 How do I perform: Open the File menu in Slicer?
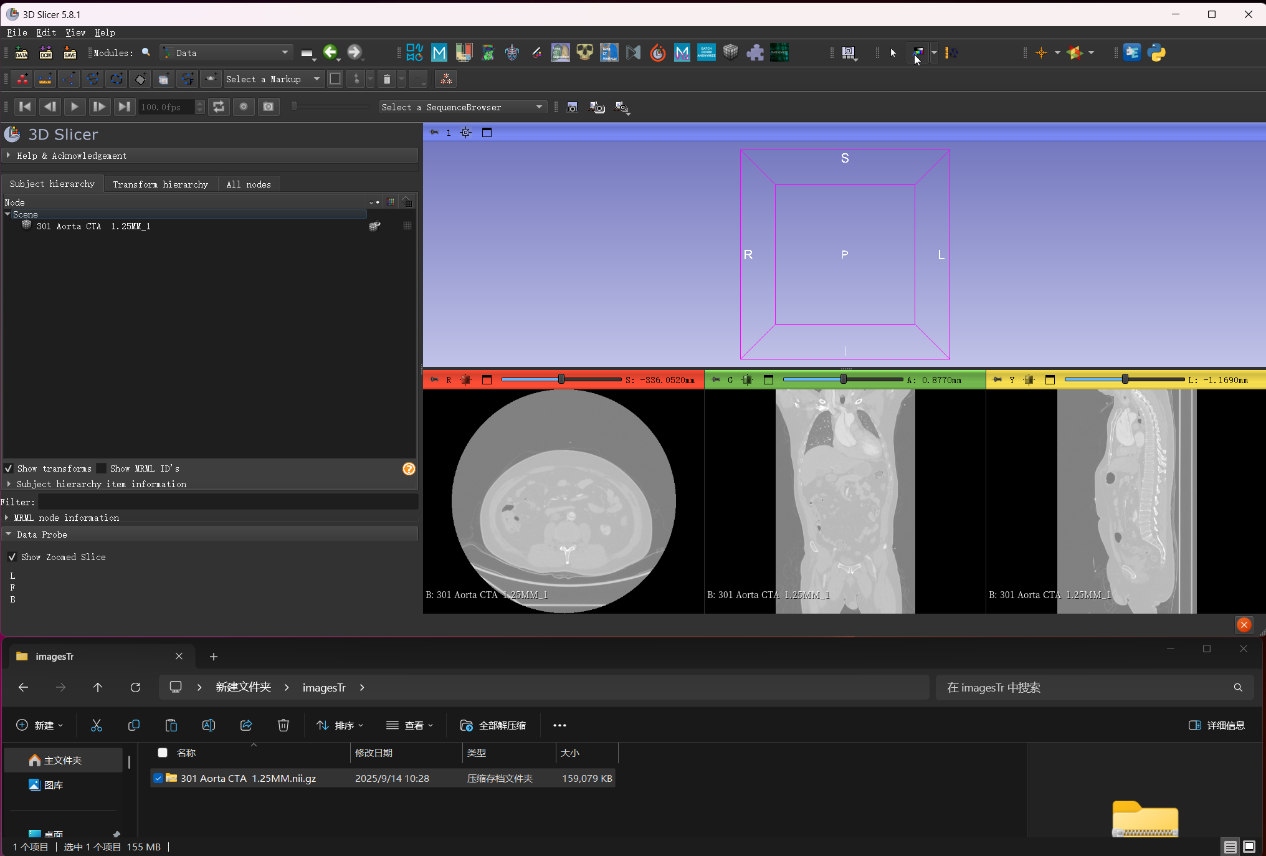click(x=17, y=32)
